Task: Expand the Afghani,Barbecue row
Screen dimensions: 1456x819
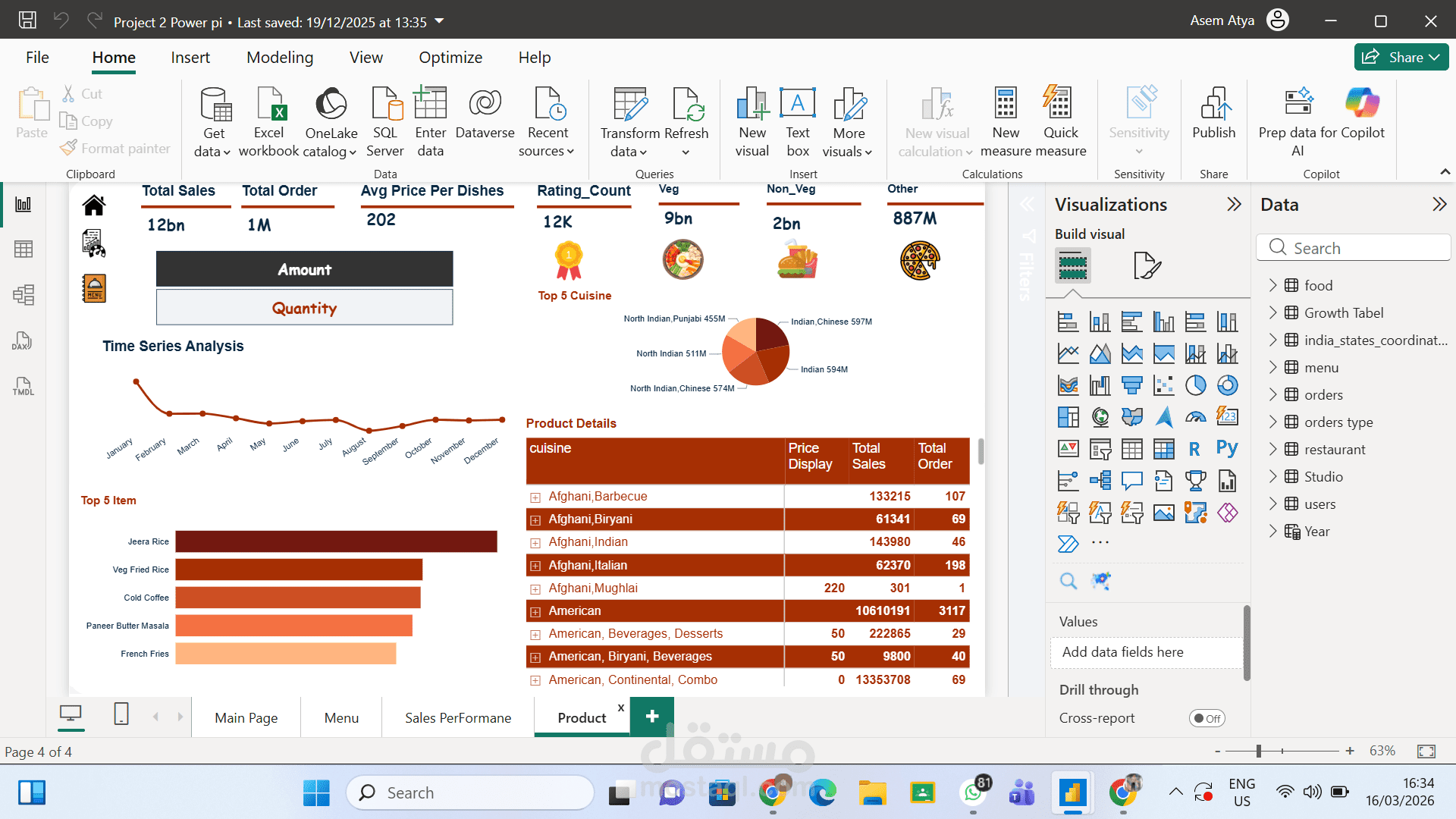Action: tap(535, 497)
